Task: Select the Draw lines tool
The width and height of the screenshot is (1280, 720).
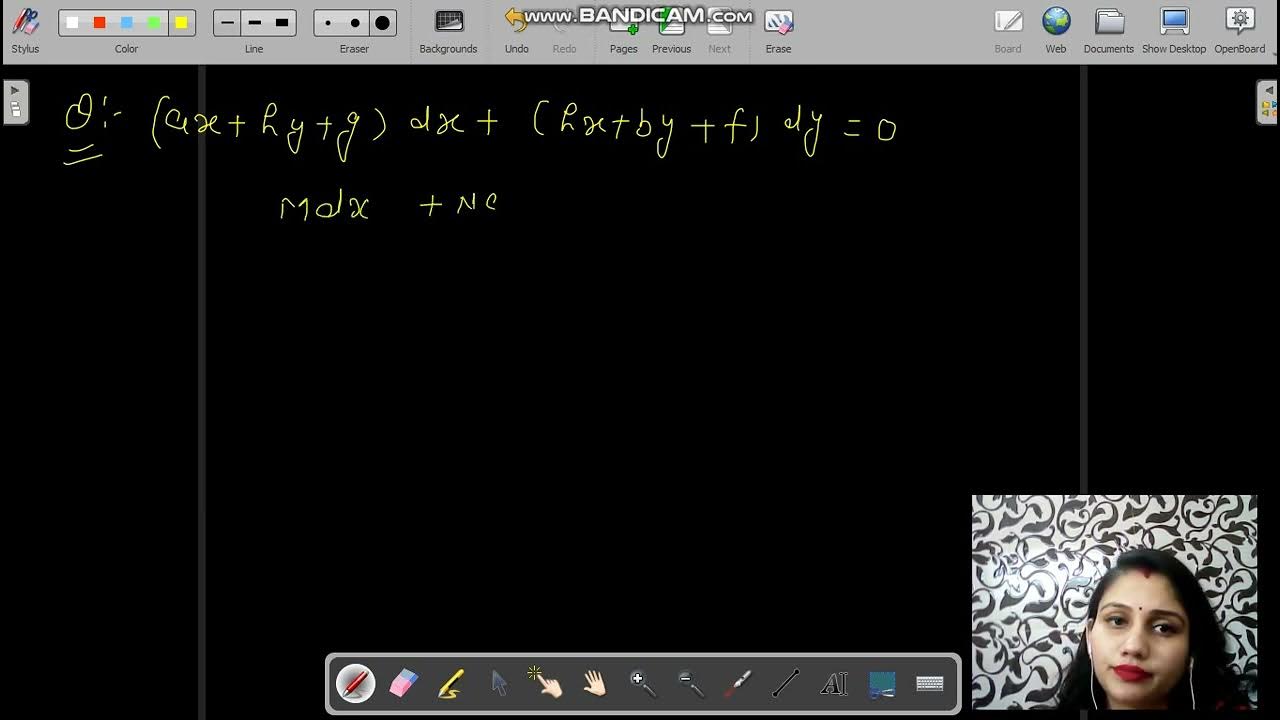Action: pyautogui.click(x=786, y=684)
